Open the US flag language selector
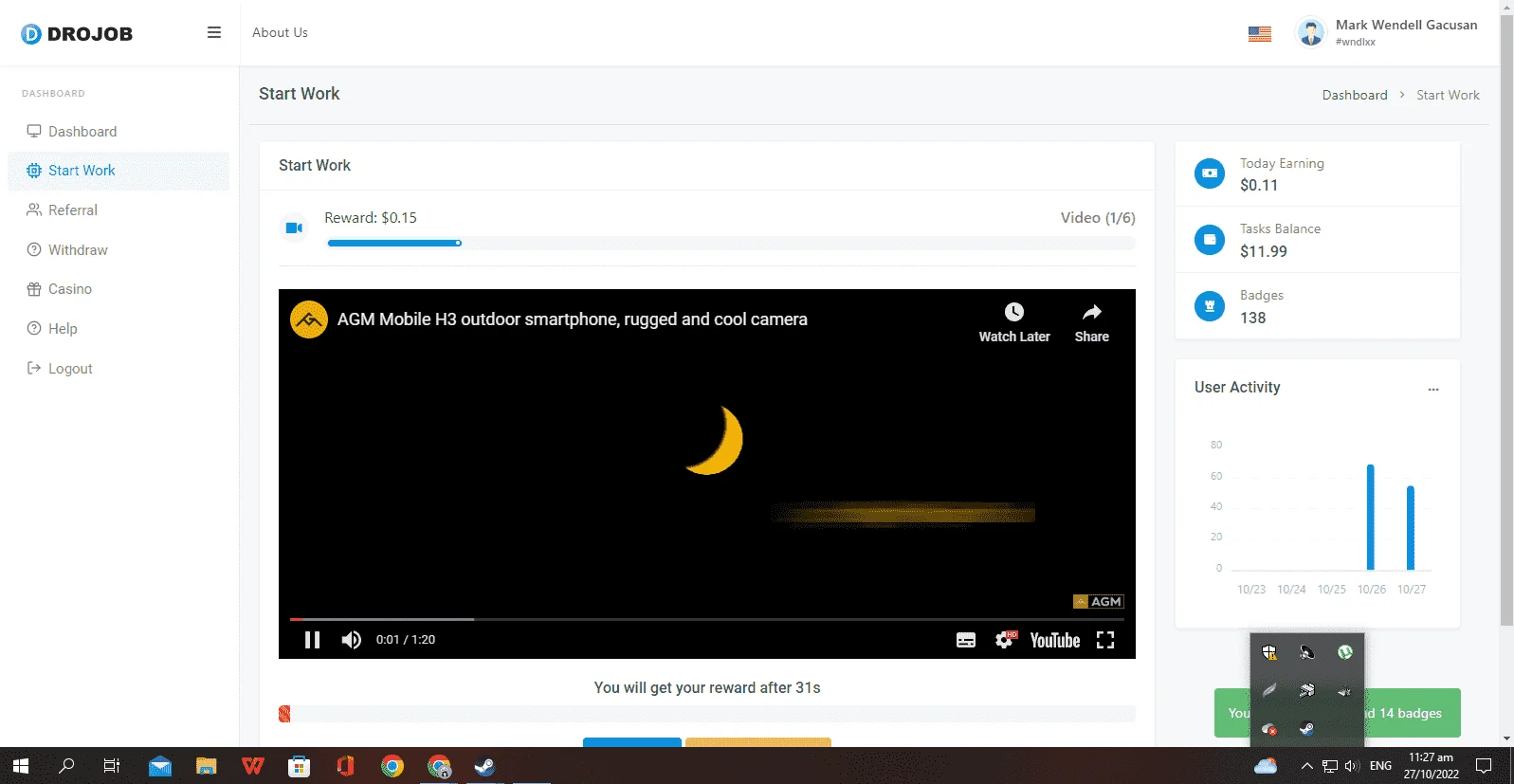The height and width of the screenshot is (784, 1514). (1260, 34)
